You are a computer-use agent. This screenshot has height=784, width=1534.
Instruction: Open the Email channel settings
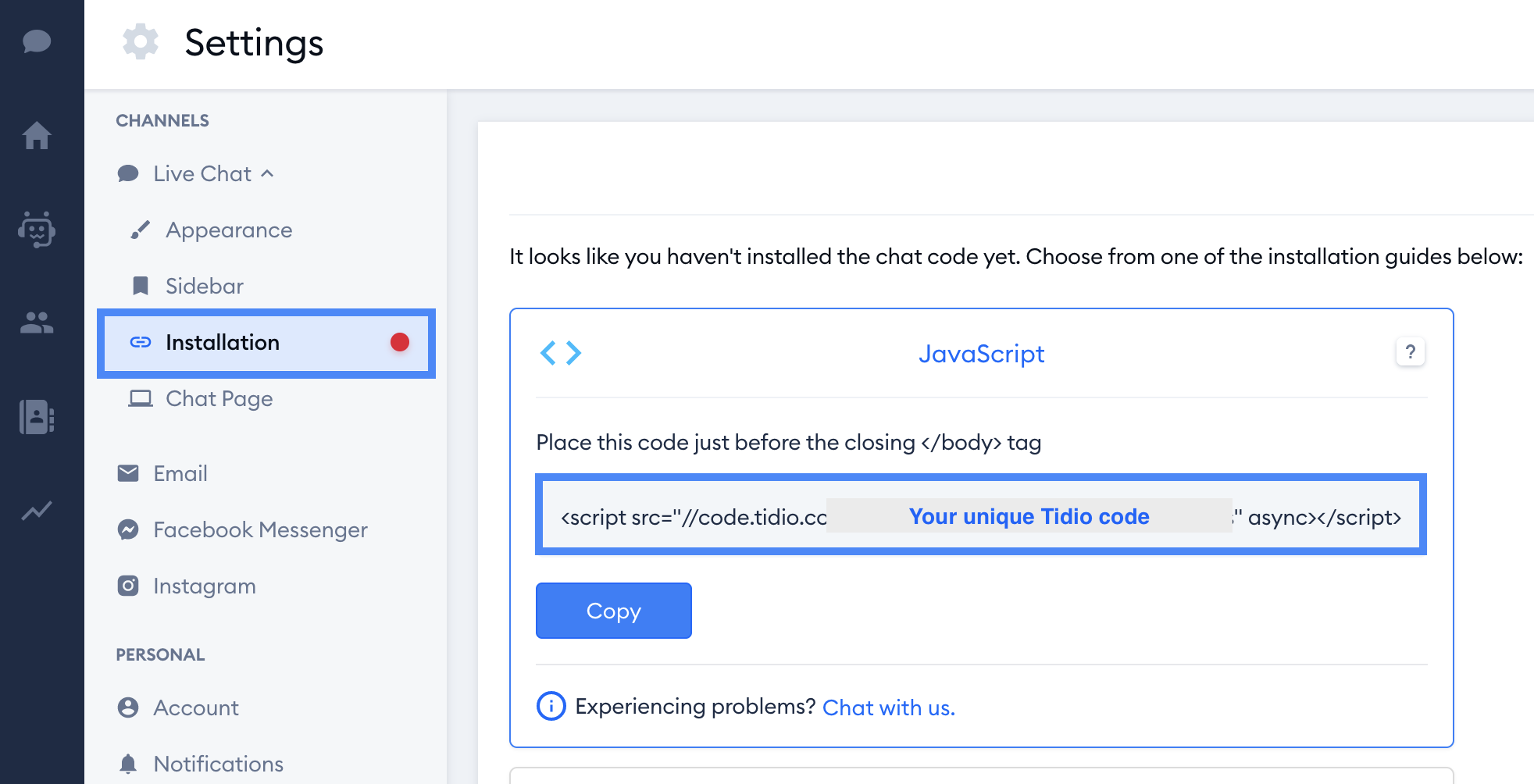180,473
